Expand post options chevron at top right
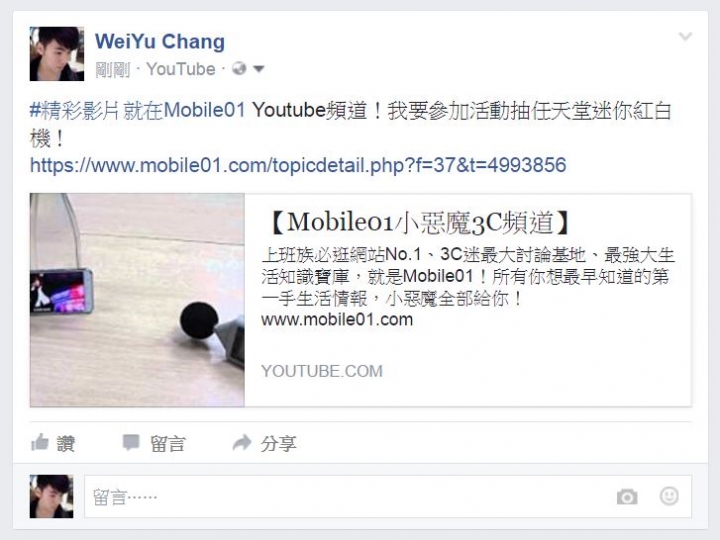Viewport: 720px width, 540px height. pos(685,36)
